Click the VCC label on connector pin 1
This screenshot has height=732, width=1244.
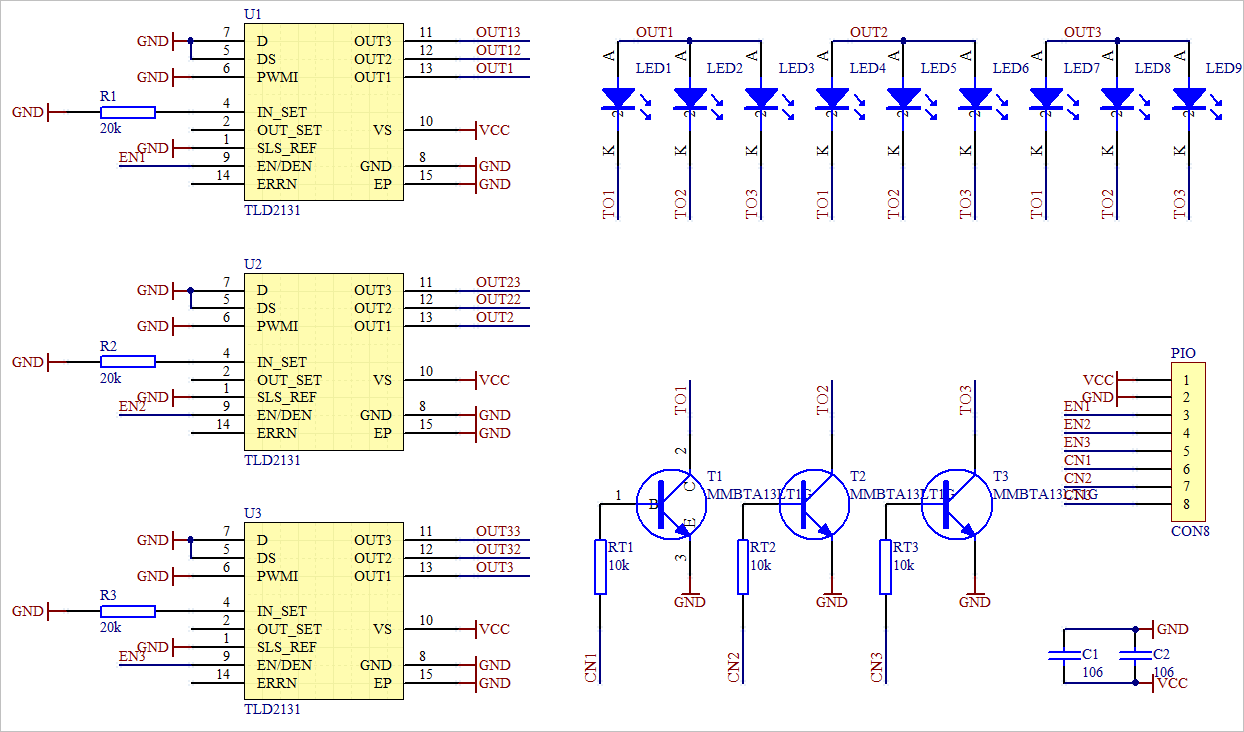[1098, 380]
